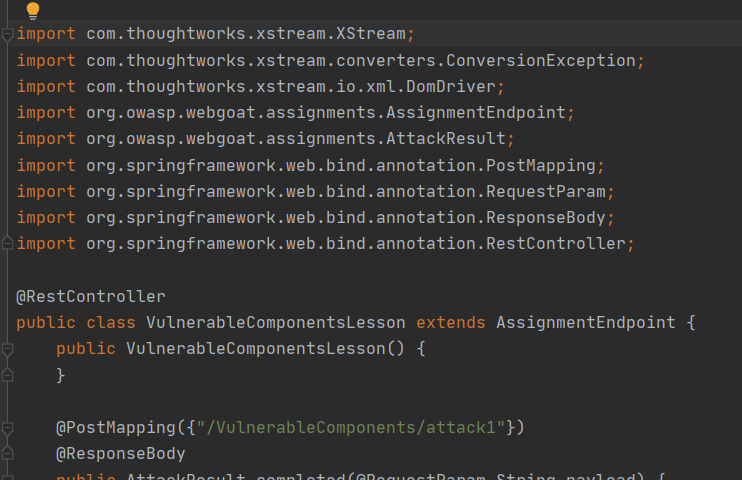Viewport: 742px width, 480px height.
Task: Collapse fold marker beside @PostMapping annotation
Action: point(7,428)
